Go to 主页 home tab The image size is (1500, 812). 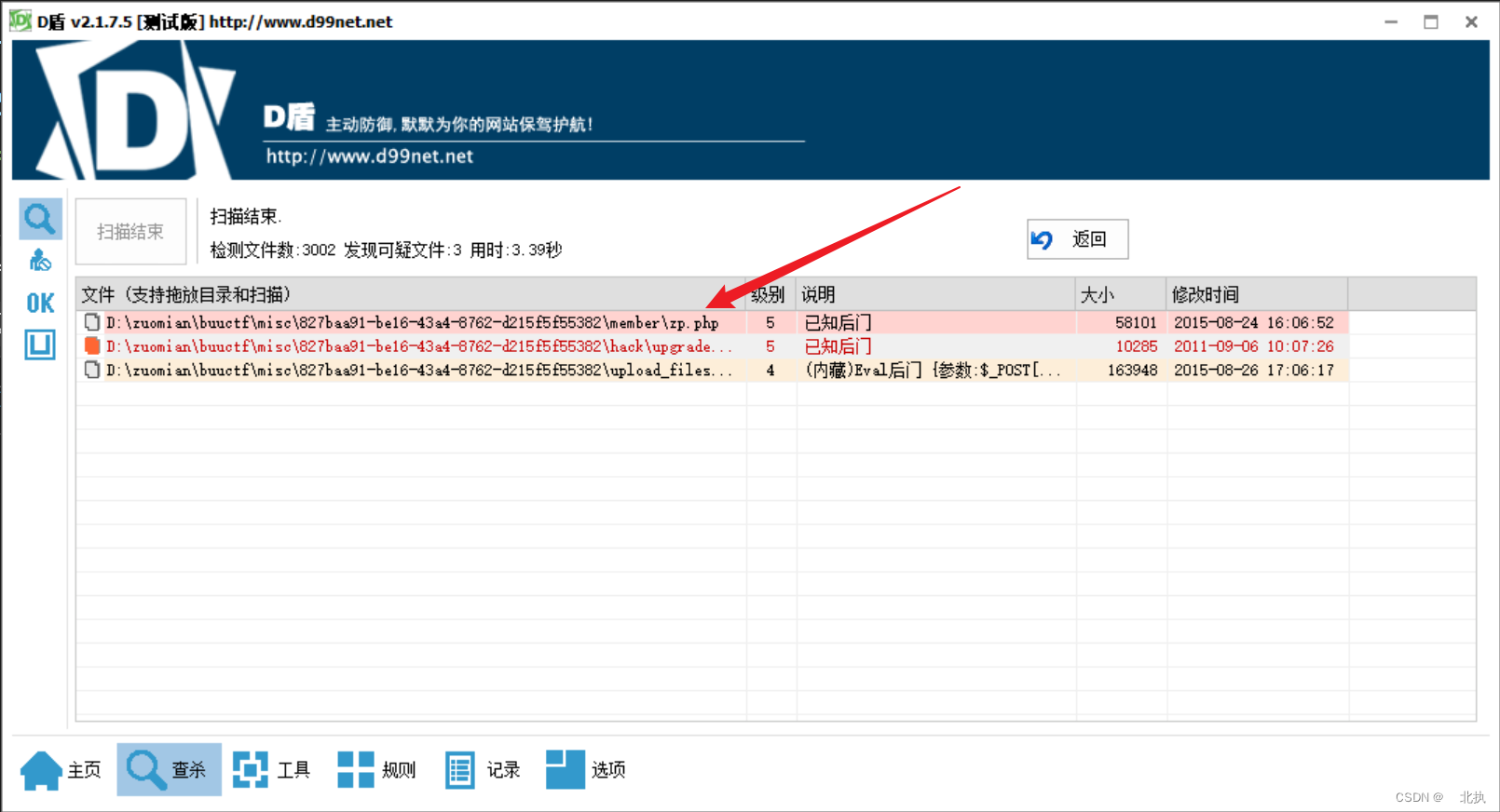[61, 770]
